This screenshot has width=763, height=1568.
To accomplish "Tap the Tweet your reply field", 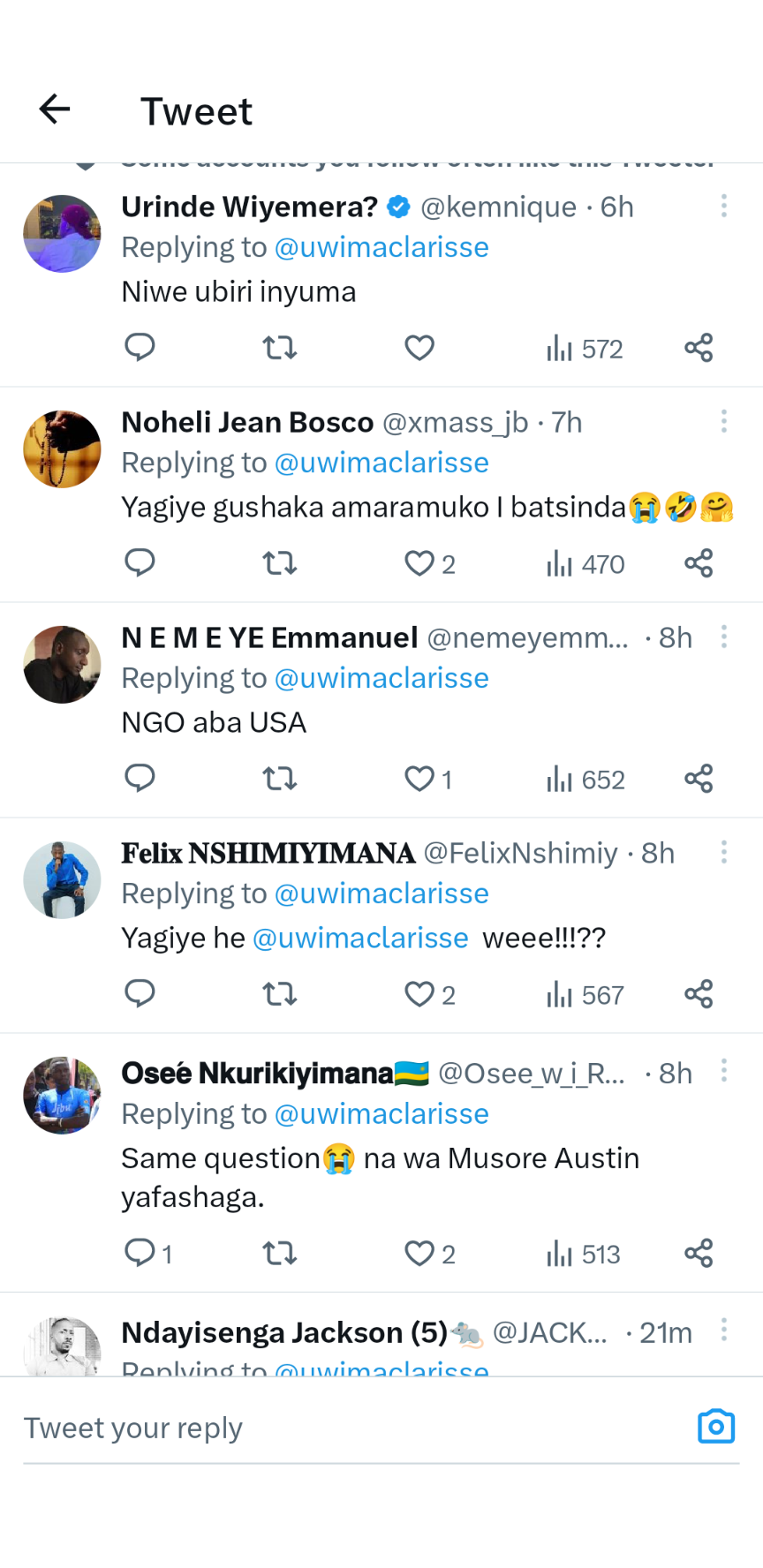I will coord(353,1428).
